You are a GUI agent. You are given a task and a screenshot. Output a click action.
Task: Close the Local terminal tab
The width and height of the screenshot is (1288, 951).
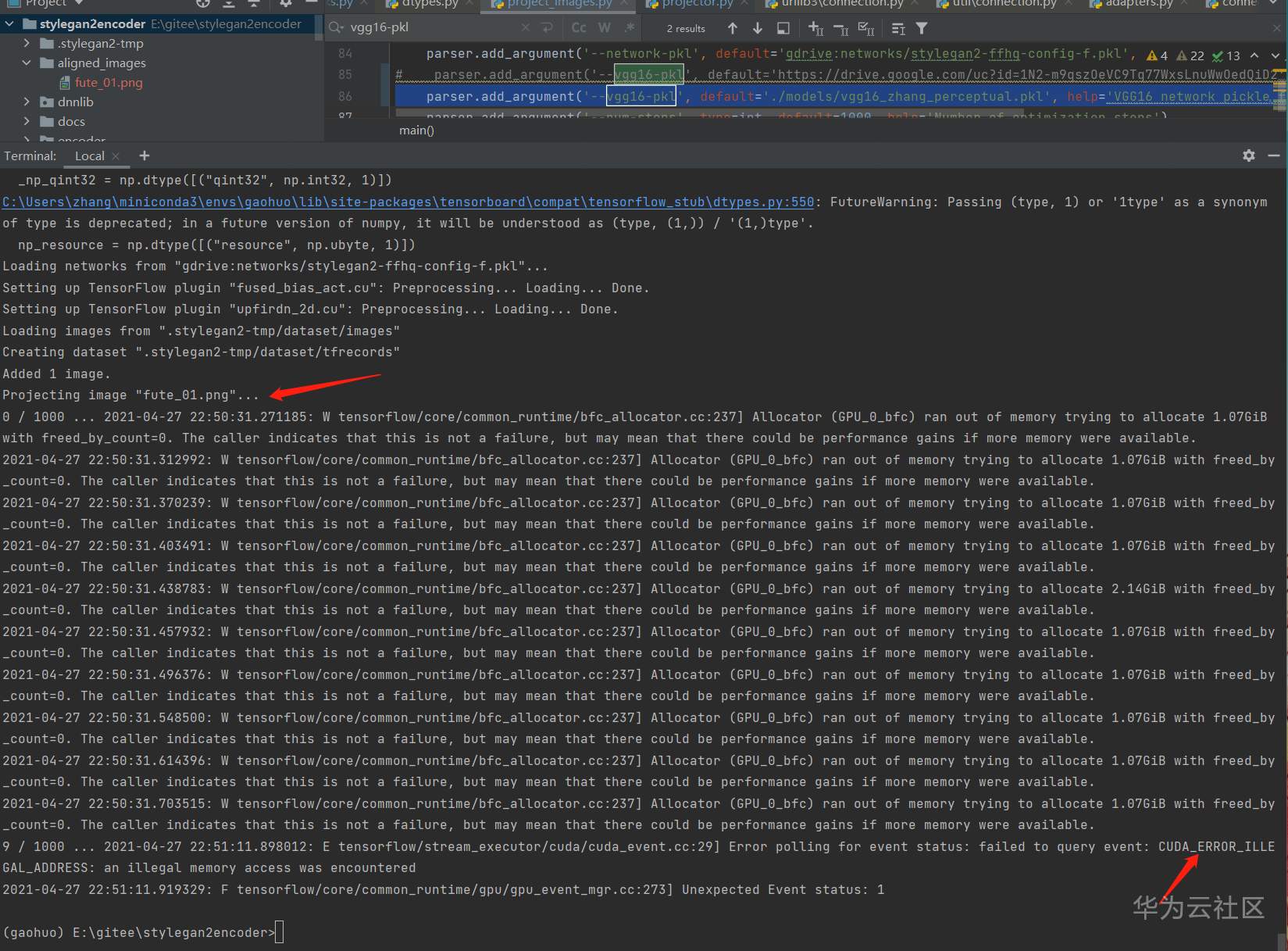(x=116, y=156)
